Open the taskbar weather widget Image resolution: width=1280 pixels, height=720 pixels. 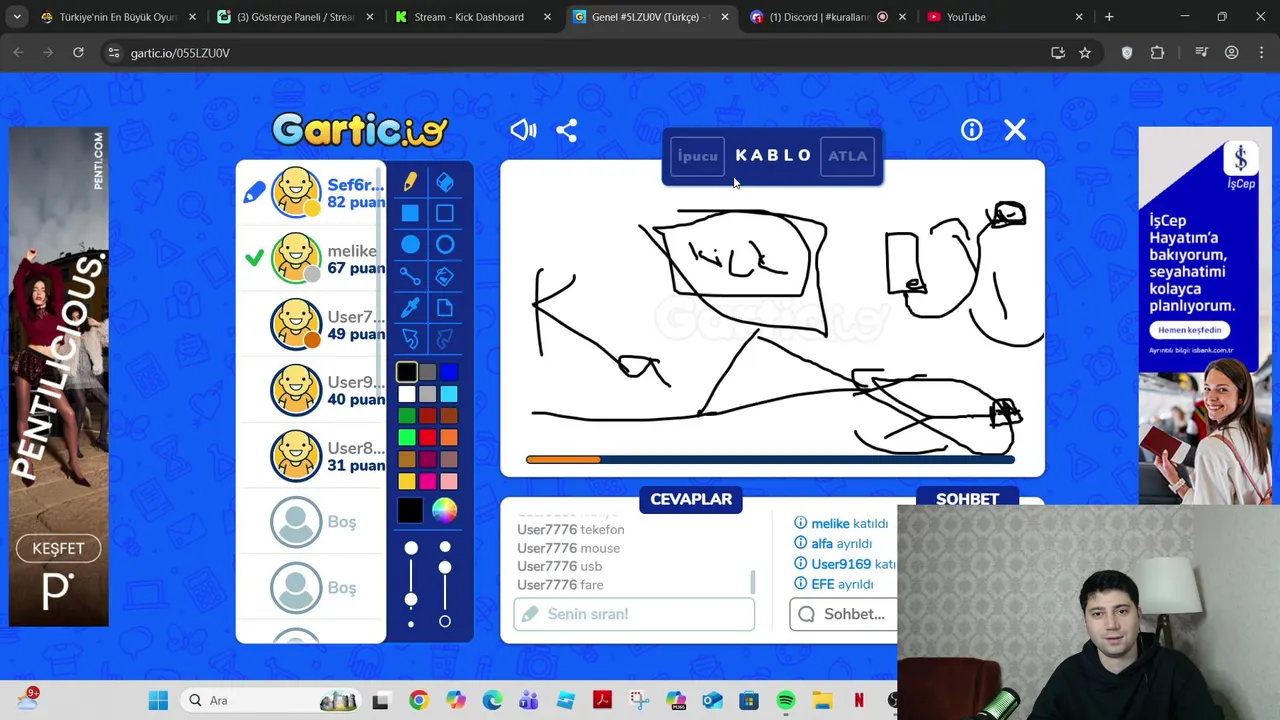(x=27, y=699)
